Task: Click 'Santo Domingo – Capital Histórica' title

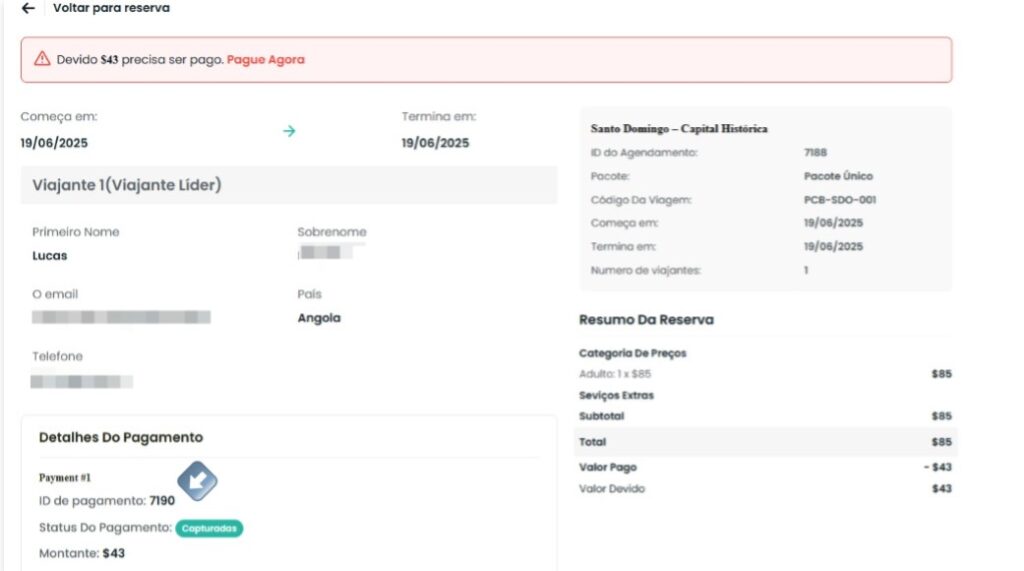Action: click(x=679, y=129)
